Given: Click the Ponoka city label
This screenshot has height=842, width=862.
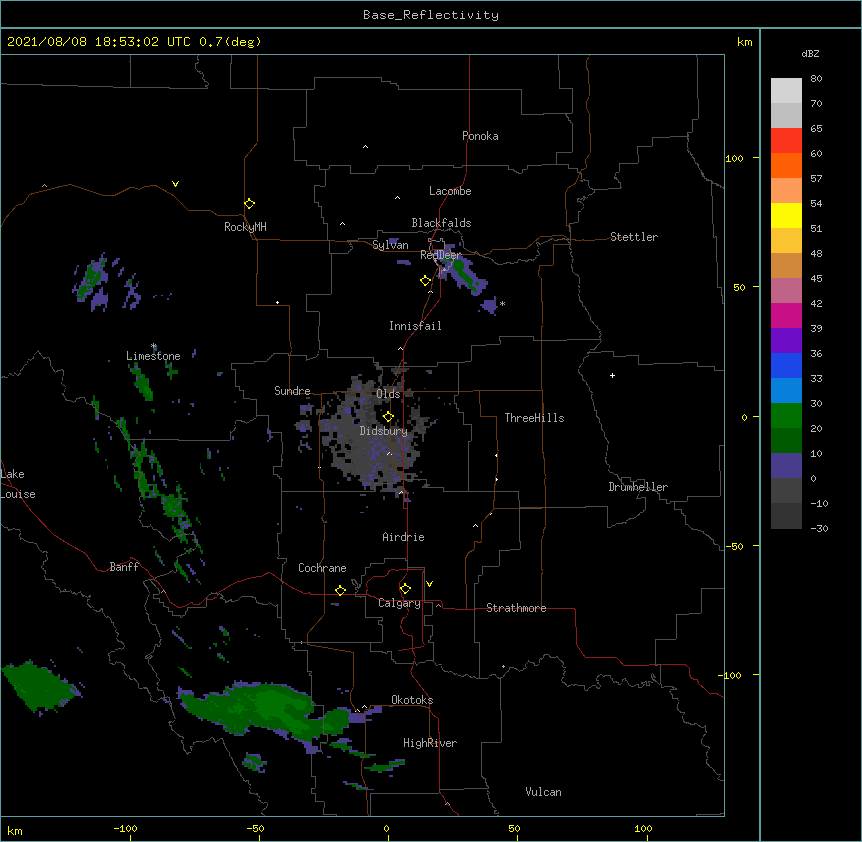Looking at the screenshot, I should coord(480,136).
